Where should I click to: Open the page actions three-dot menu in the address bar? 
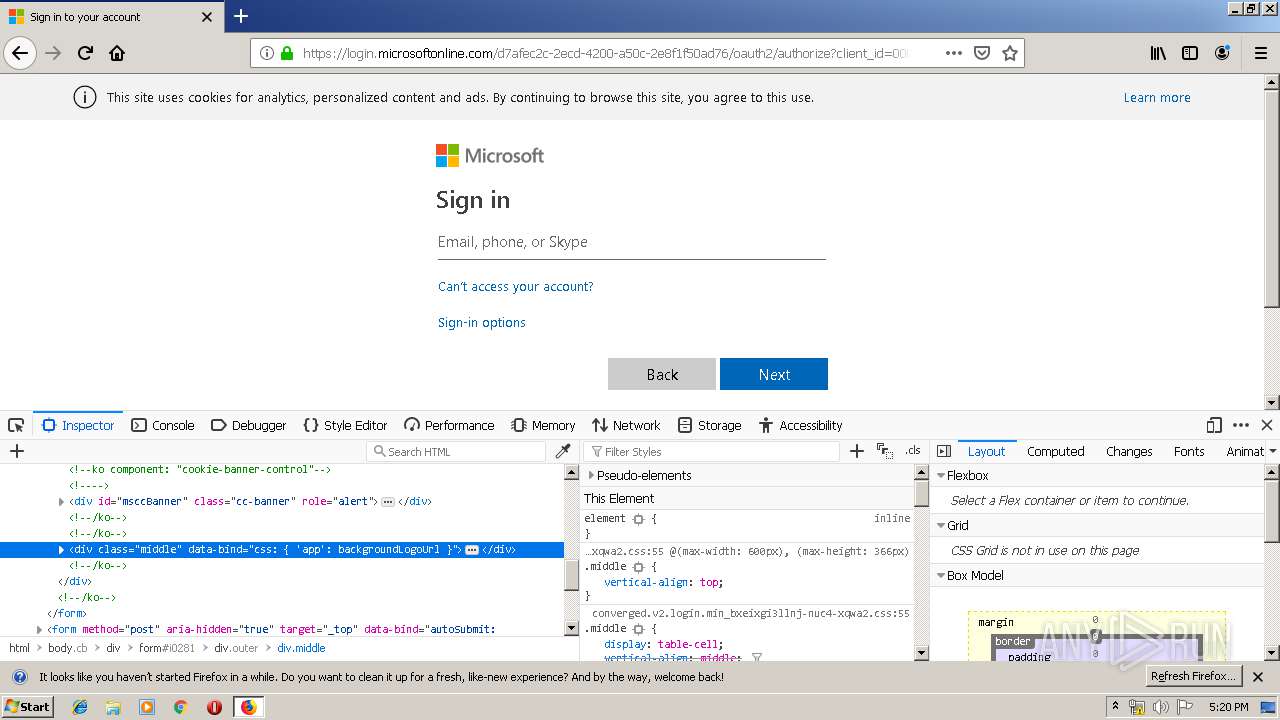[x=954, y=53]
